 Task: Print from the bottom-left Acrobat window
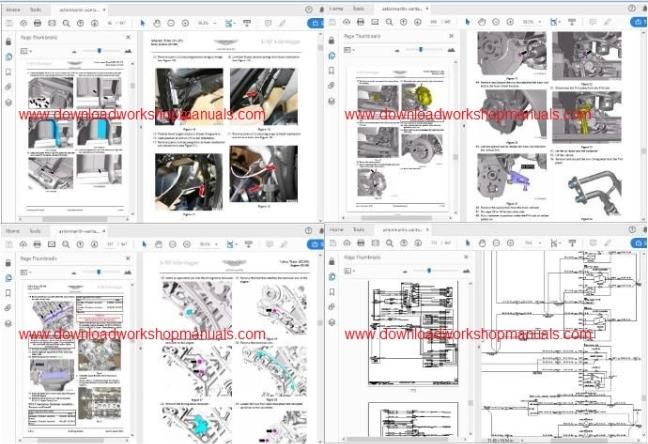point(37,244)
